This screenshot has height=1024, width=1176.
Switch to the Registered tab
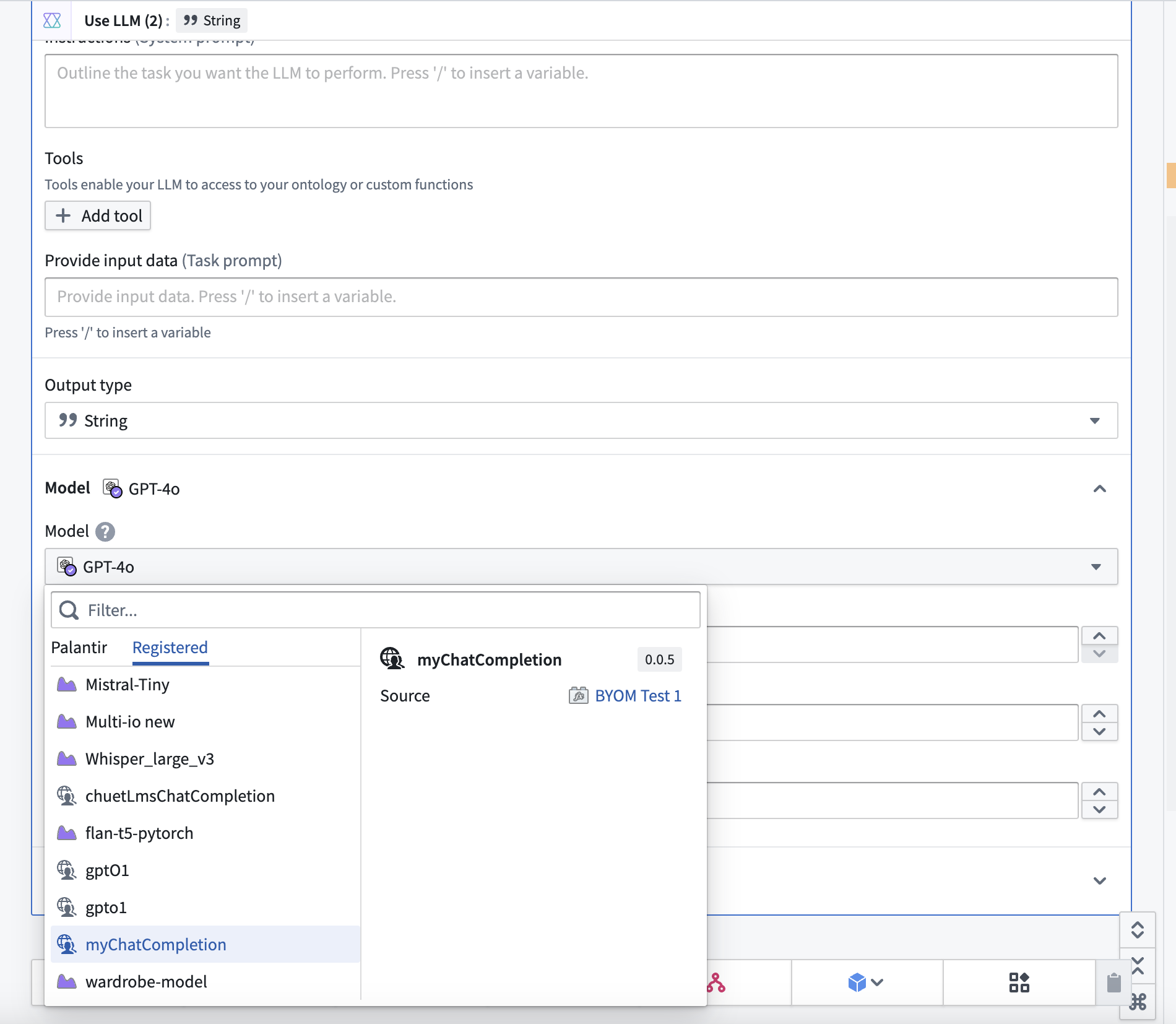click(170, 647)
